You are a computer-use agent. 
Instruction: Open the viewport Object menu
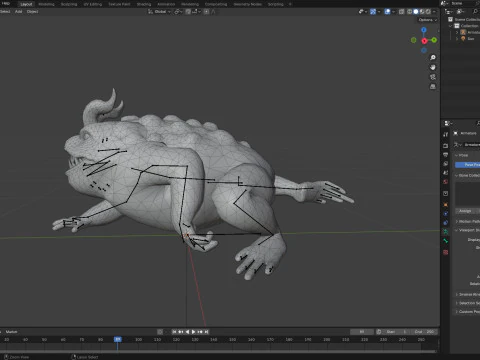tap(32, 11)
